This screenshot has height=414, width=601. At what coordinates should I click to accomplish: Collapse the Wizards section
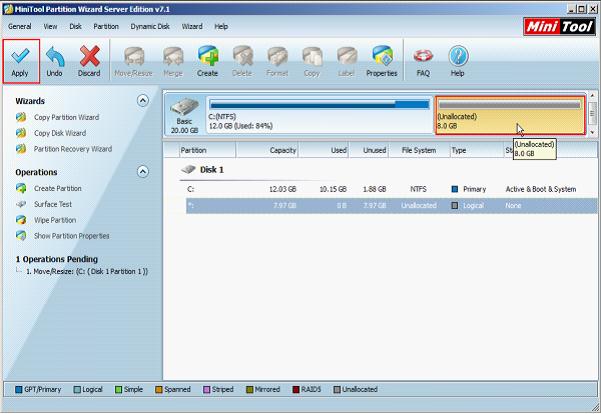(143, 101)
